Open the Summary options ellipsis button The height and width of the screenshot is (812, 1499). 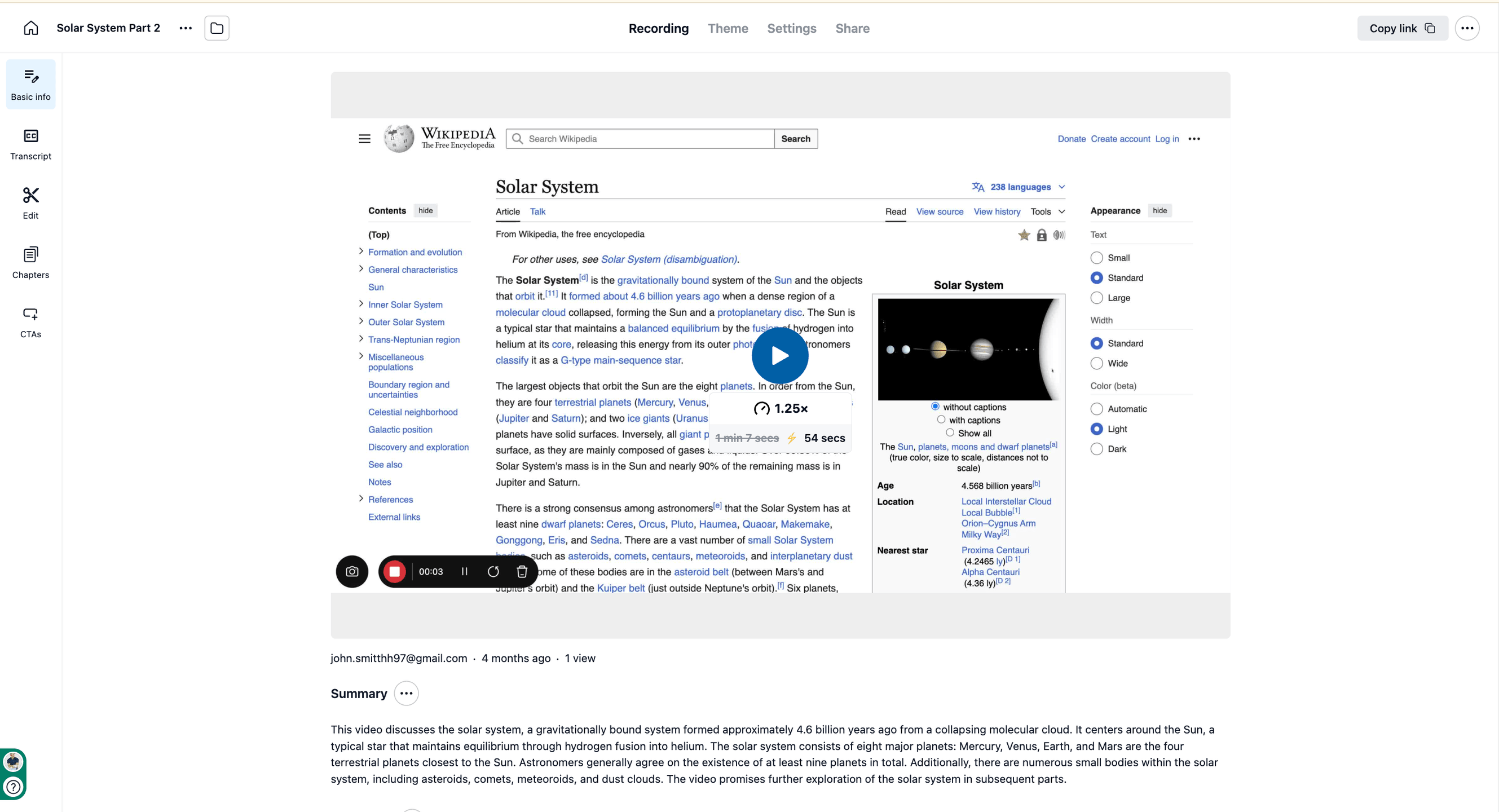point(406,694)
